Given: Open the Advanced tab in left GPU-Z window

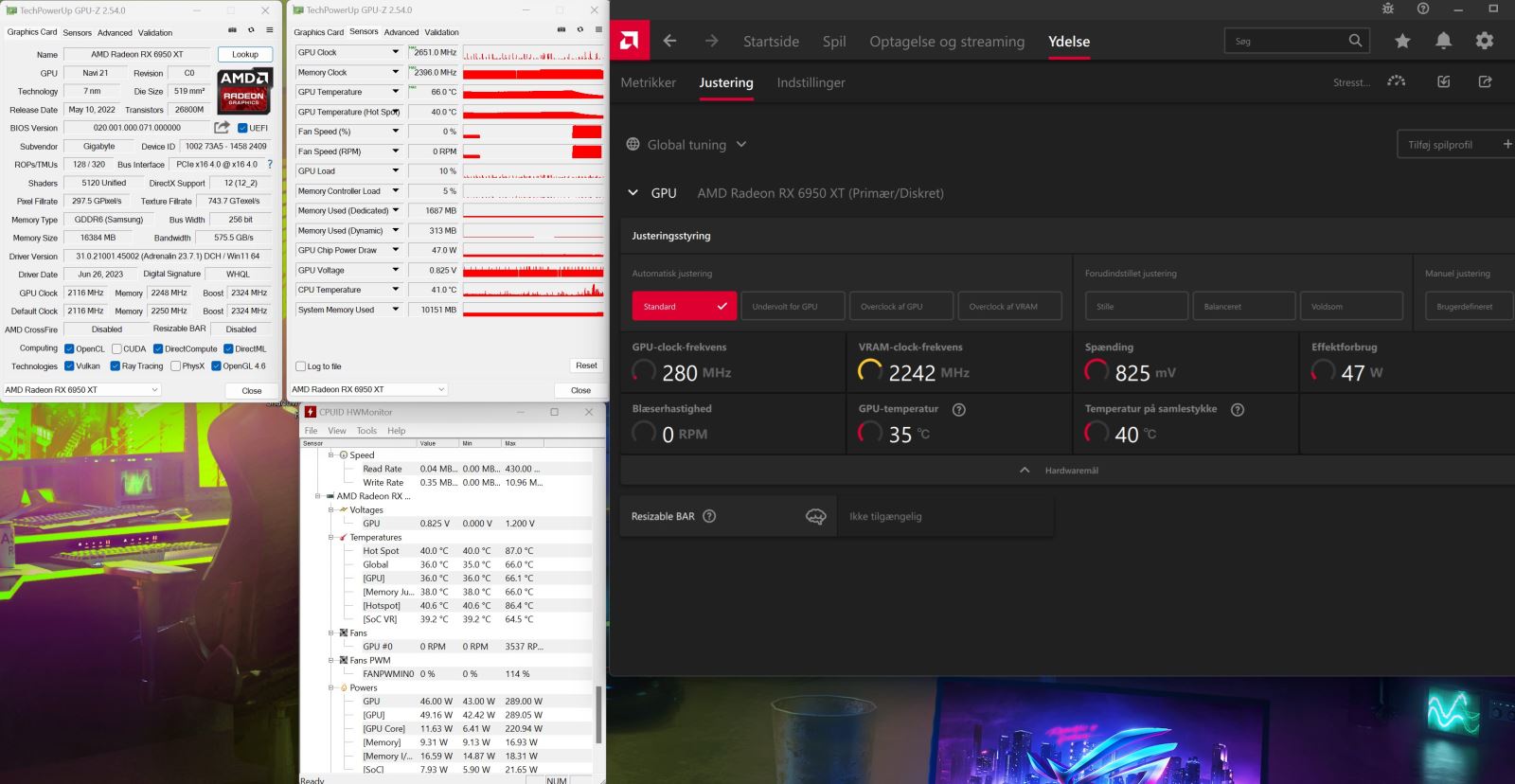Looking at the screenshot, I should pos(115,32).
